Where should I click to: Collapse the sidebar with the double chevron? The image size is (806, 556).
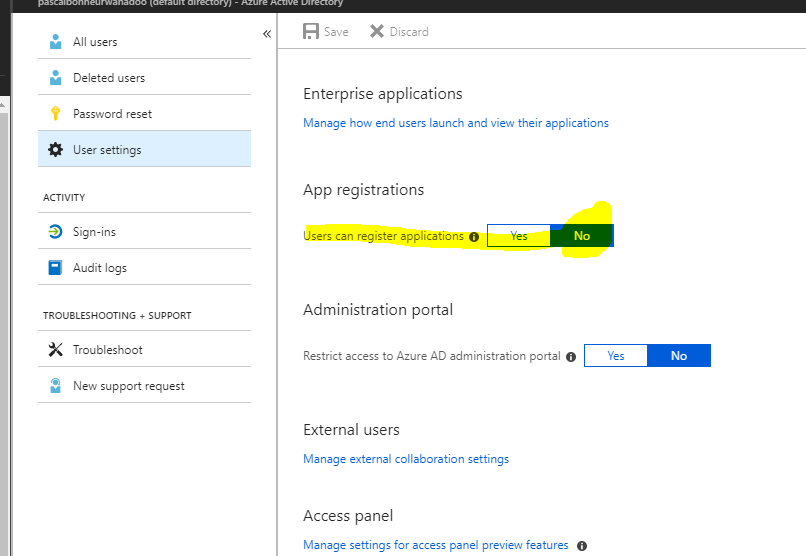point(267,34)
